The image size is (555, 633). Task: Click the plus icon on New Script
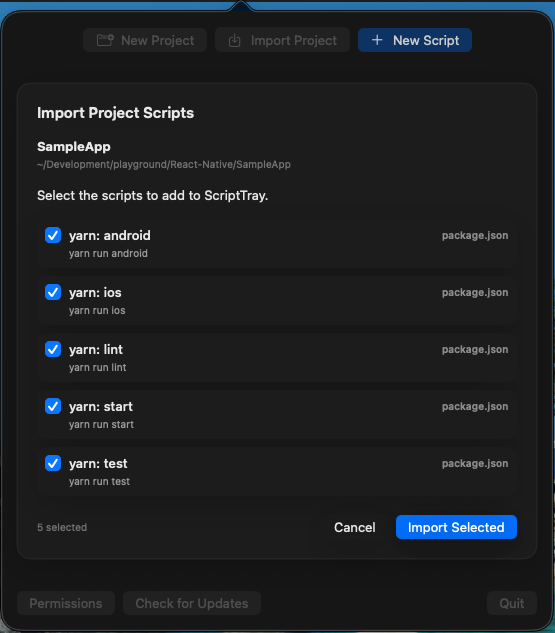click(x=377, y=40)
